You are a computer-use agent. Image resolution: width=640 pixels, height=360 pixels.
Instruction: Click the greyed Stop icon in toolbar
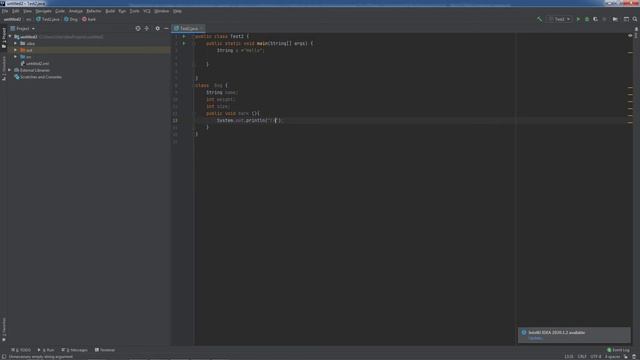(604, 19)
